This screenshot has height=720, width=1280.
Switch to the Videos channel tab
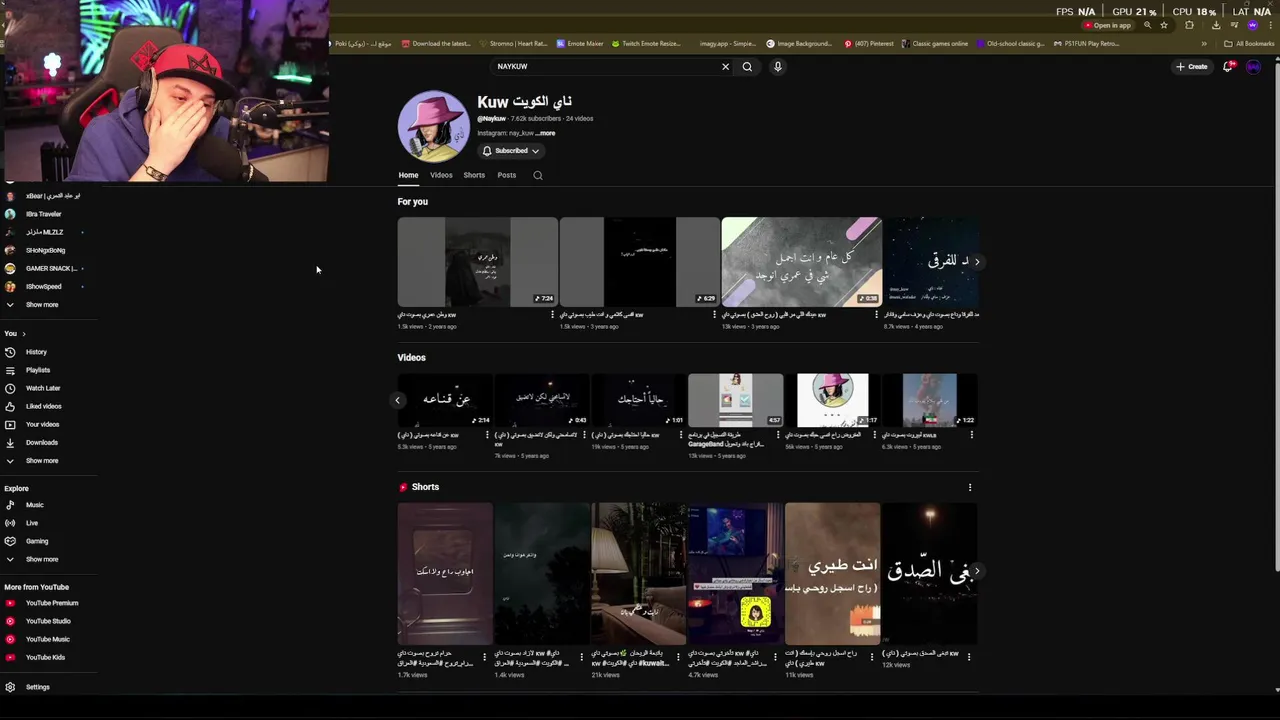(x=441, y=175)
